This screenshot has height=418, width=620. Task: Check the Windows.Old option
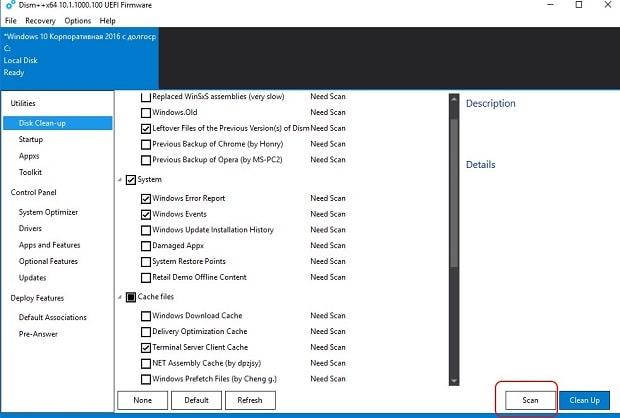coord(146,113)
